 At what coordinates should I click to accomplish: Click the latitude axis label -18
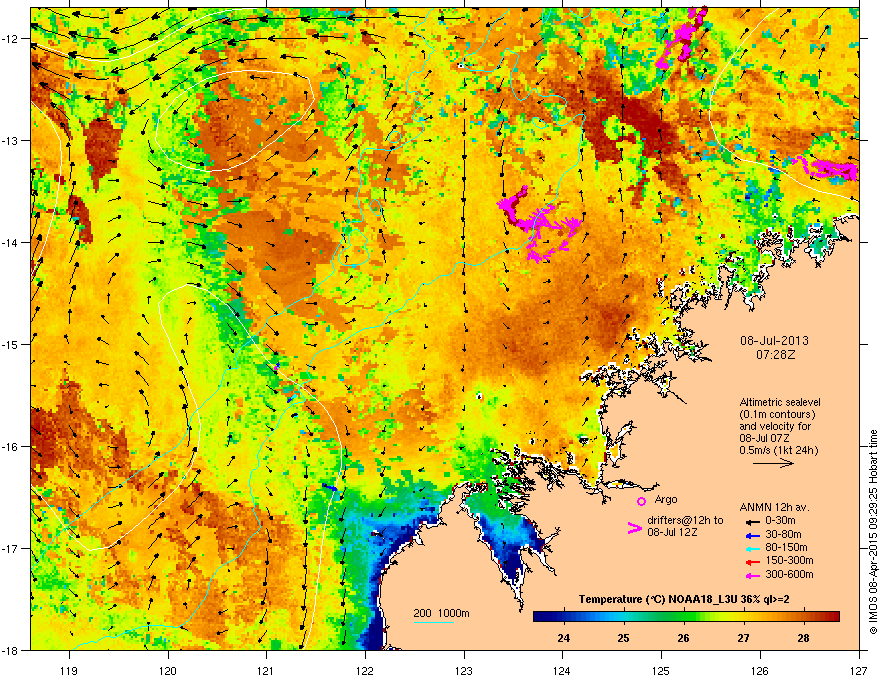11,650
